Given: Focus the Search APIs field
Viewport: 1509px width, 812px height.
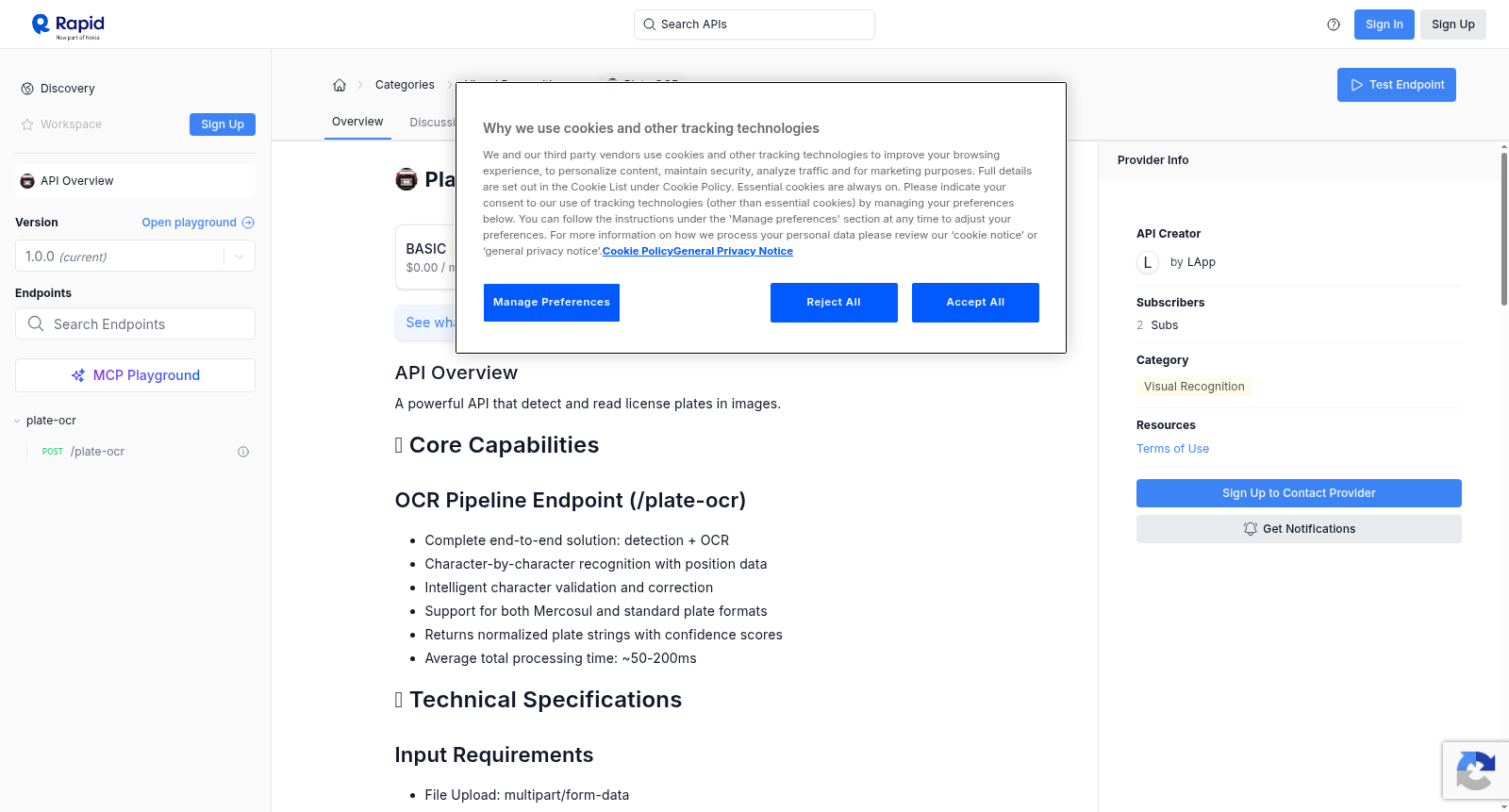Looking at the screenshot, I should tap(754, 25).
